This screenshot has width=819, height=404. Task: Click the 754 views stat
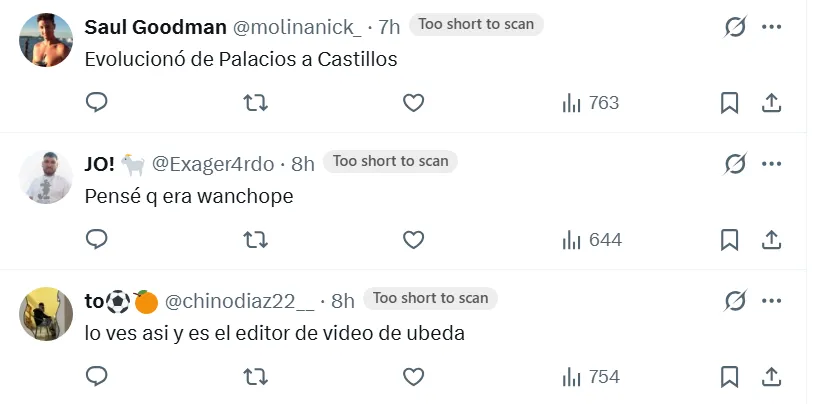[591, 377]
